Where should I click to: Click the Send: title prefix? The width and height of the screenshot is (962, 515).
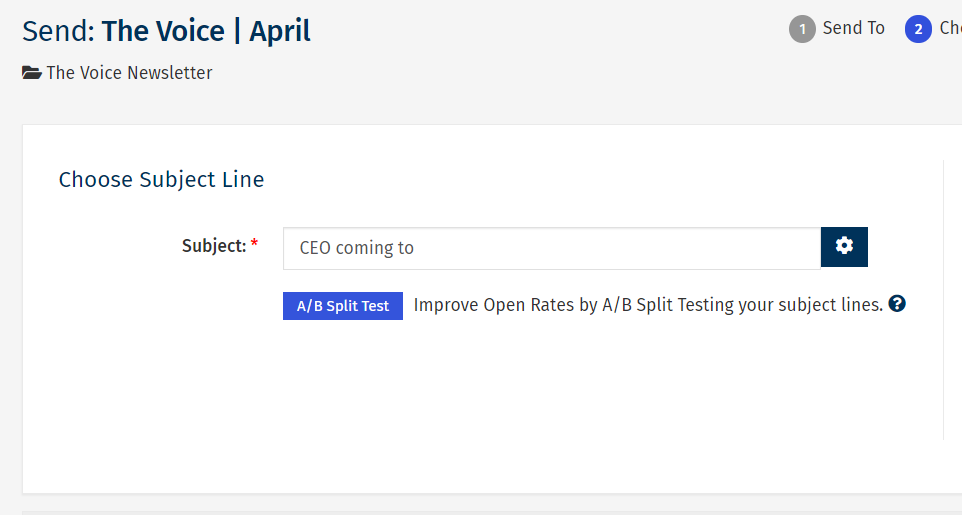58,31
